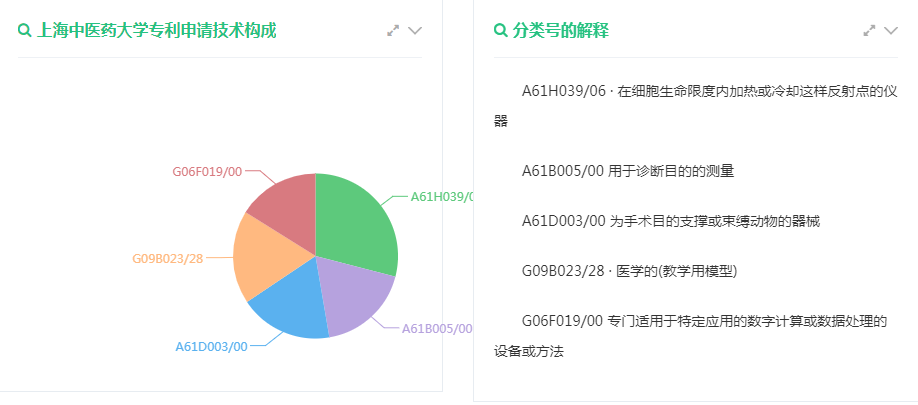Maximize the patent technology composition panel
The height and width of the screenshot is (405, 918).
pos(394,31)
